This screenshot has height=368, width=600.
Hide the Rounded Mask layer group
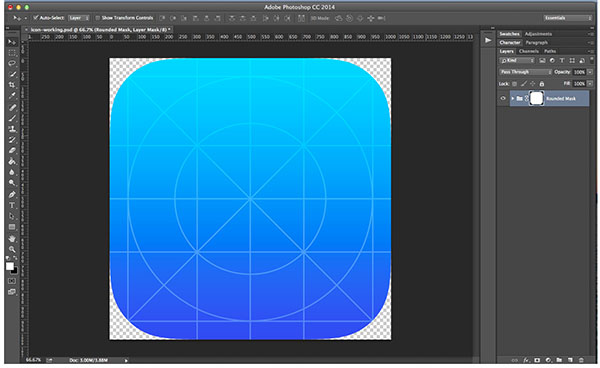(x=503, y=98)
